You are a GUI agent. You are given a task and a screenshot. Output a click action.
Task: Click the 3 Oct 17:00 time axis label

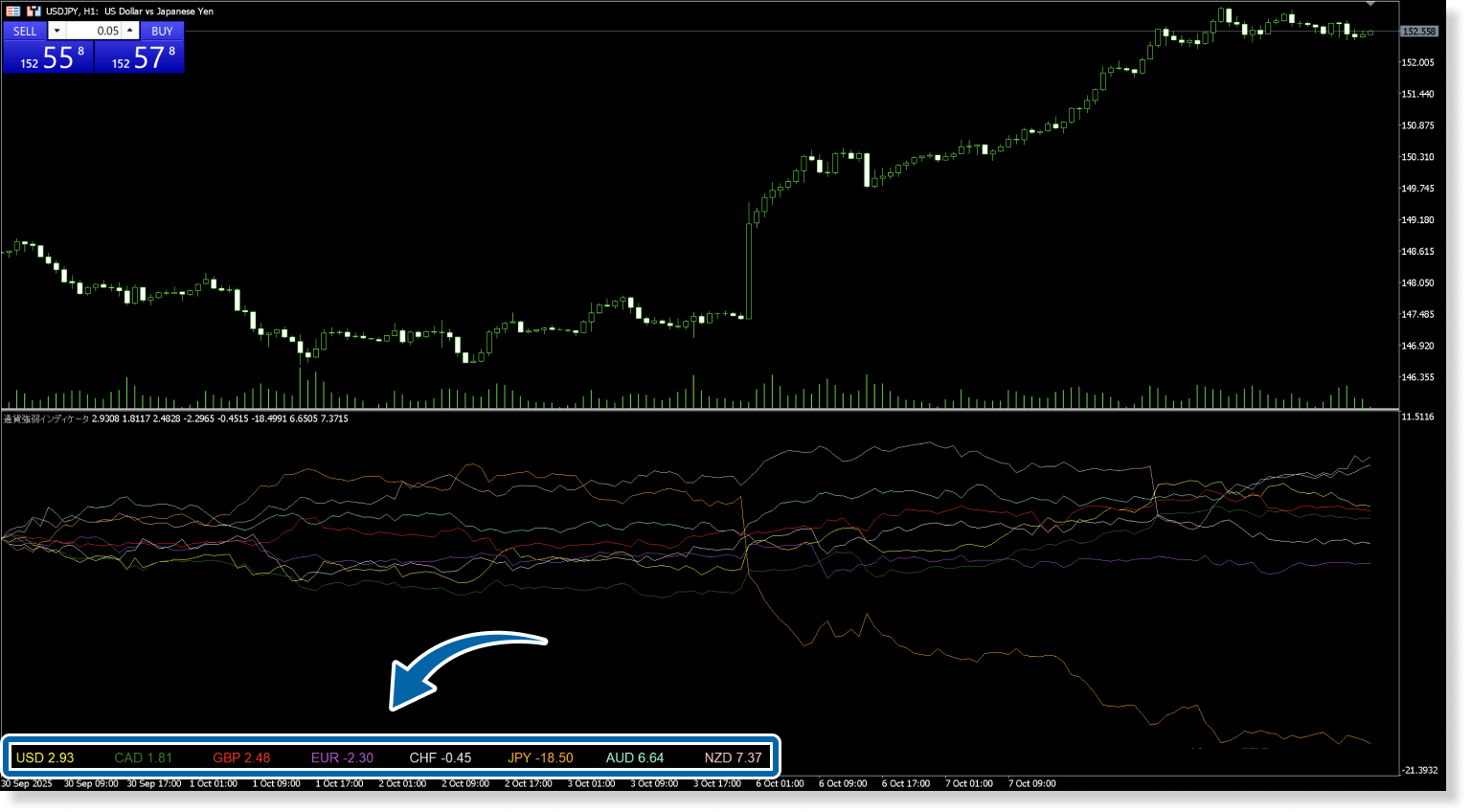click(x=717, y=783)
